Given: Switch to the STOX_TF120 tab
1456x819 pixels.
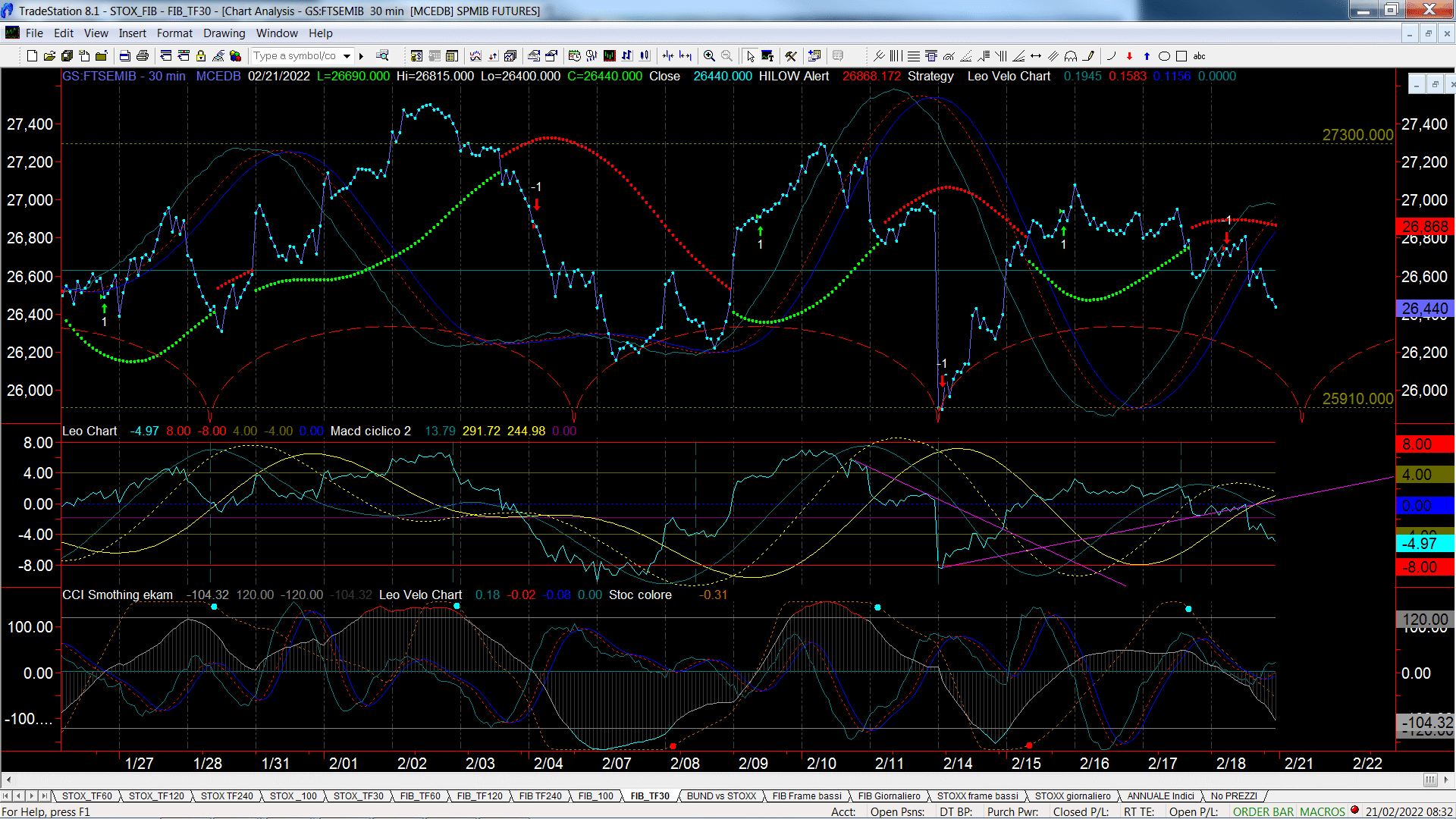Looking at the screenshot, I should click(x=156, y=796).
